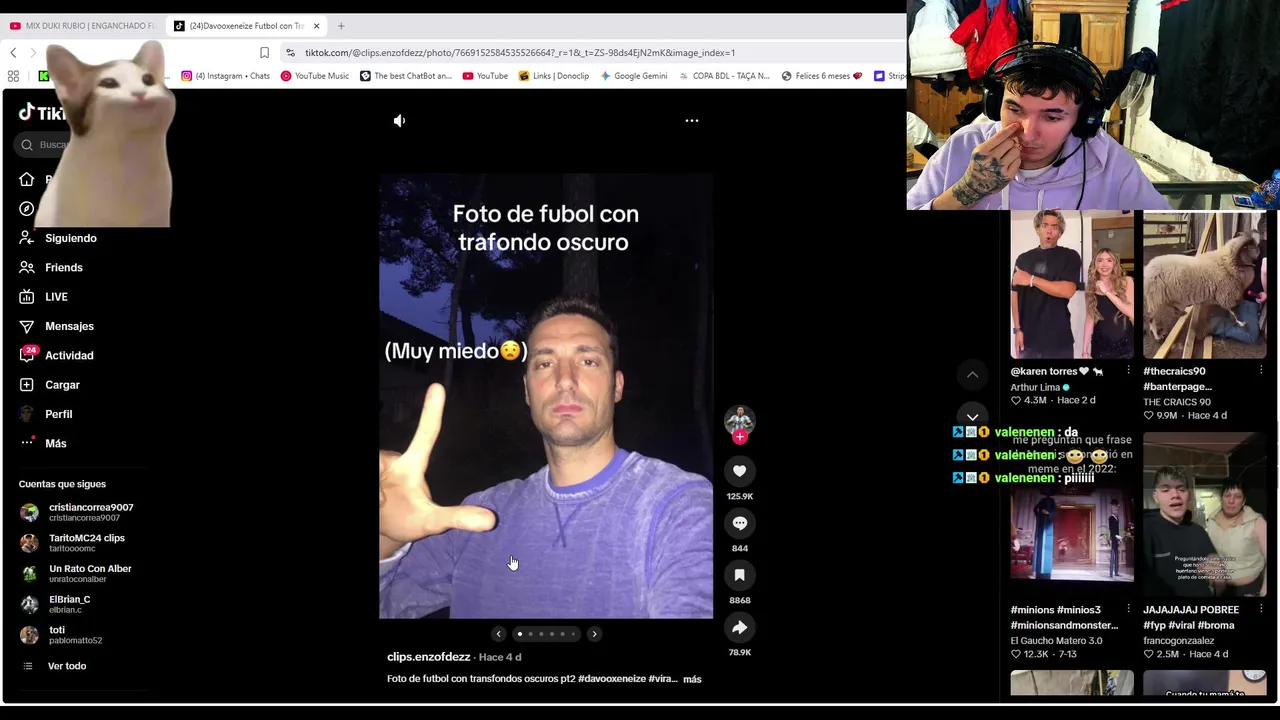Viewport: 1280px width, 720px height.
Task: Open the YouTube bookmark
Action: click(485, 76)
